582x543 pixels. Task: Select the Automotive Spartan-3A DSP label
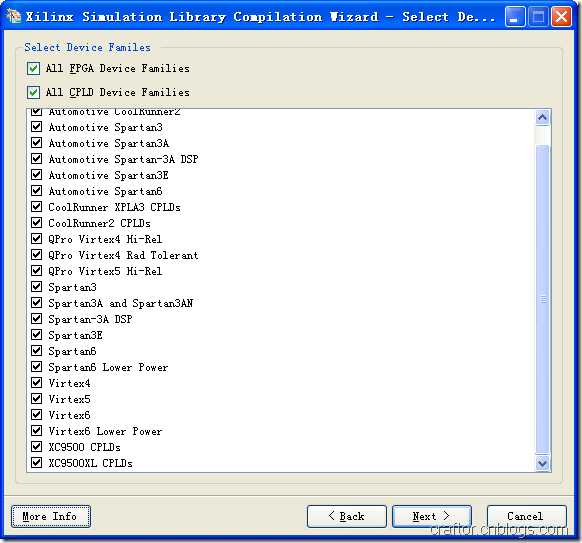coord(123,159)
